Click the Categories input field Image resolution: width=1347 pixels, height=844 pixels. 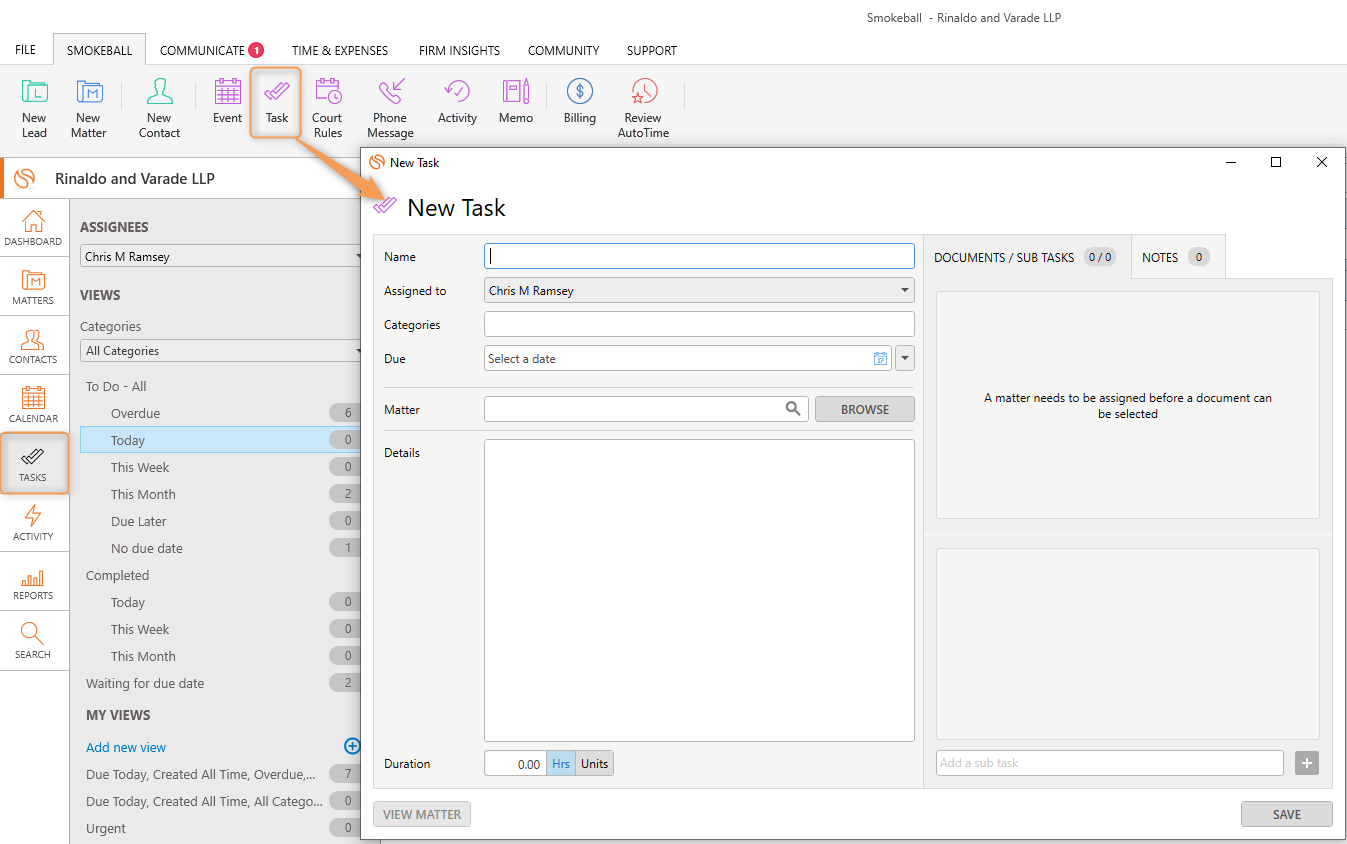pos(699,324)
